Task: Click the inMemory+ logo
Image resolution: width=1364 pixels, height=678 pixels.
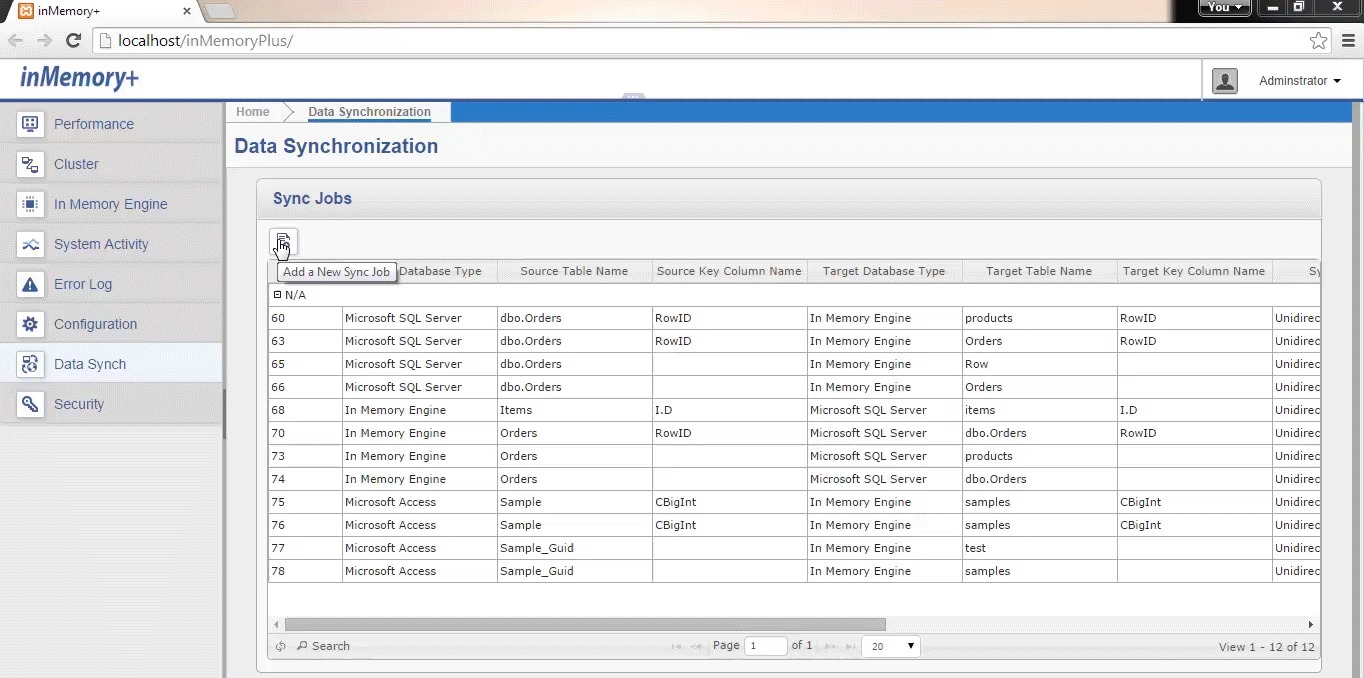Action: point(79,78)
